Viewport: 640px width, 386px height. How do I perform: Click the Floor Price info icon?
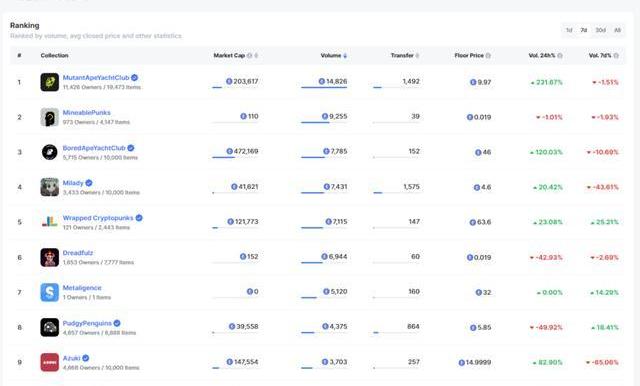click(x=488, y=55)
